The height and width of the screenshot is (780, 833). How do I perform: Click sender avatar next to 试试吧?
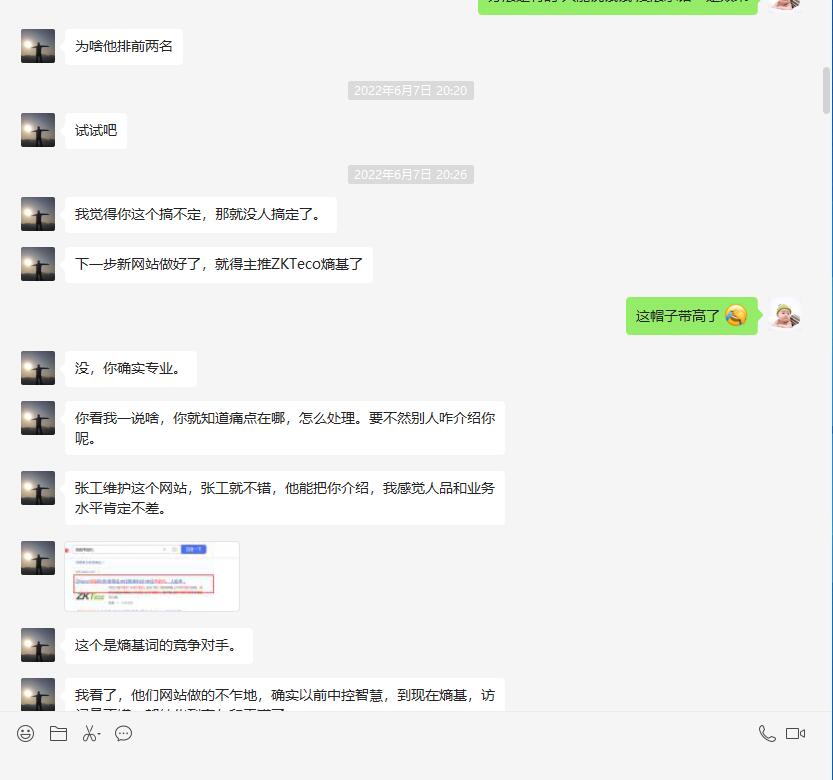[38, 130]
